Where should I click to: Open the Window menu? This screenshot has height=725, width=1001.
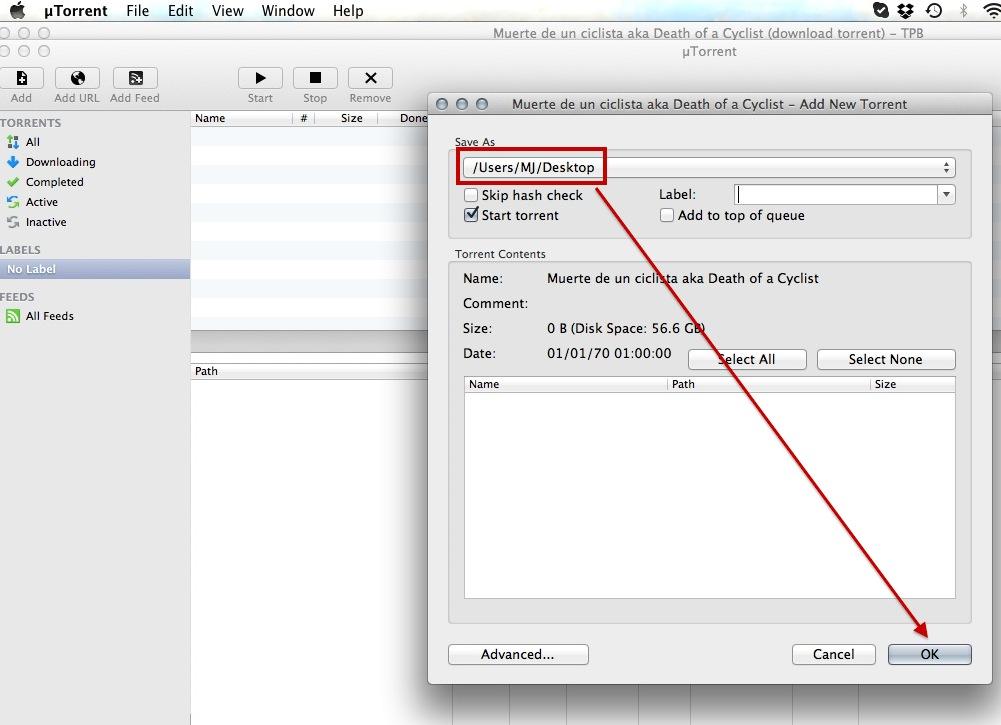[x=288, y=11]
